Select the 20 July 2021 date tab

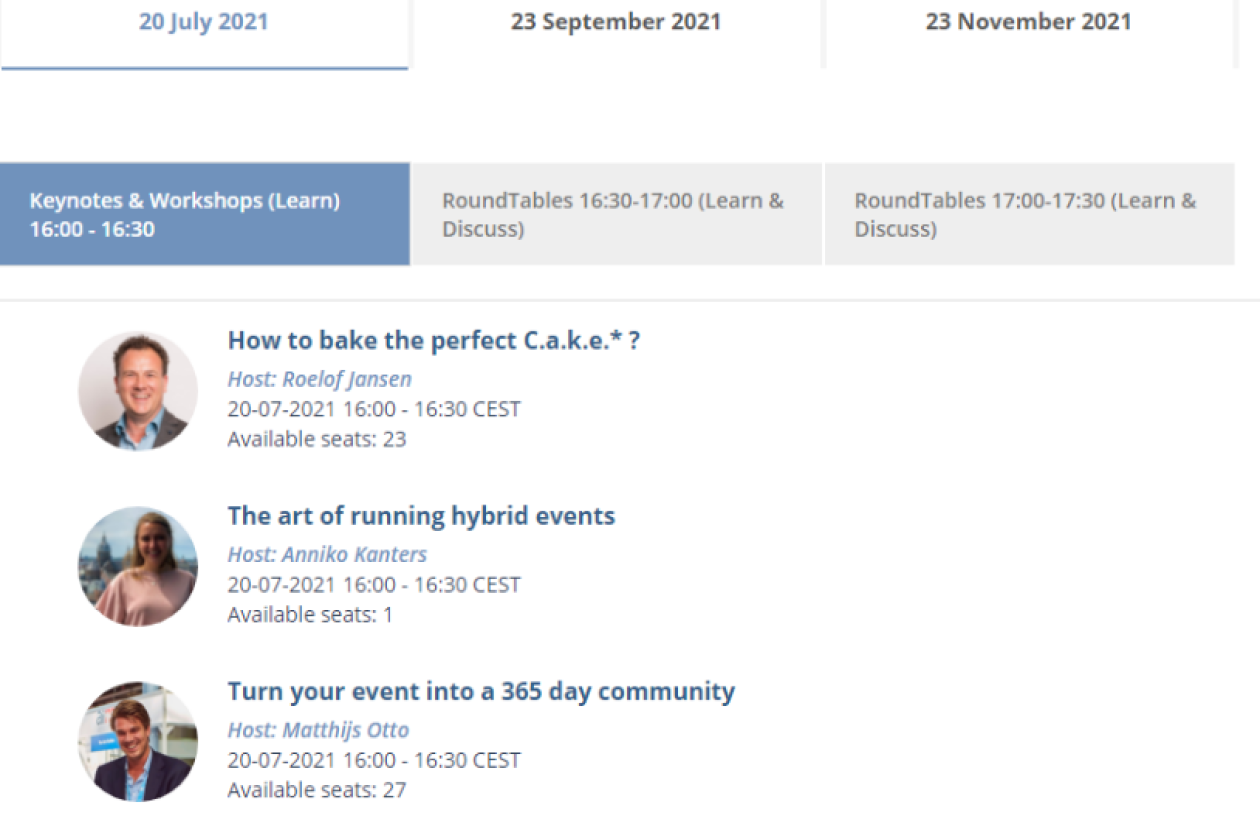pos(204,23)
